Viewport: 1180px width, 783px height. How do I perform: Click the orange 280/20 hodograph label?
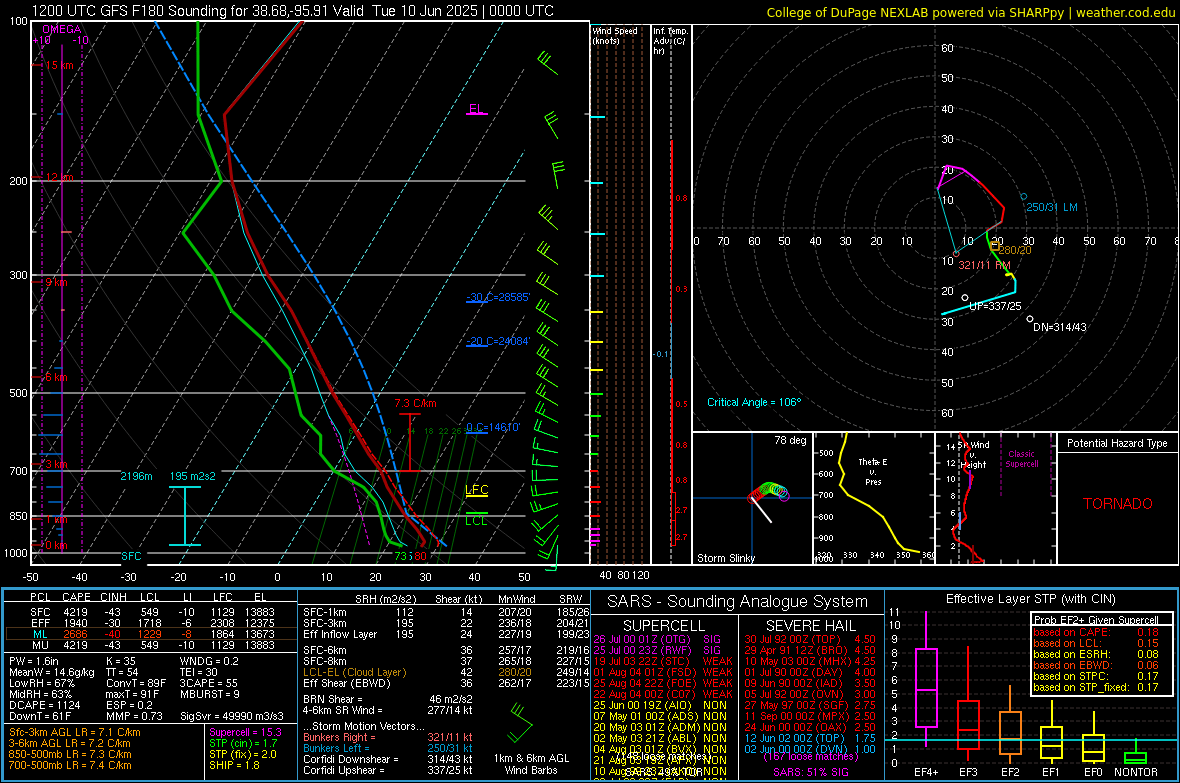click(1015, 250)
